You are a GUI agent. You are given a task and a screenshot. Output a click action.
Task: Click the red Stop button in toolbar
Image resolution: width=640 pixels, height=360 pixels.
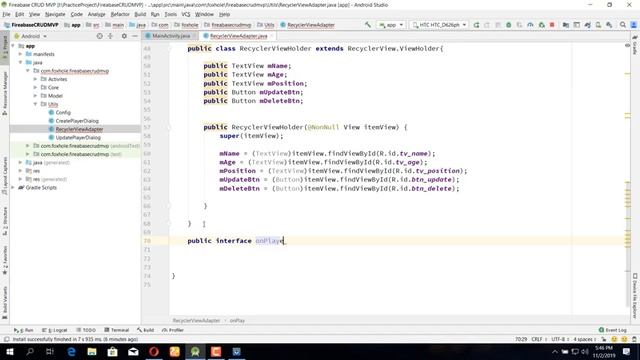click(x=552, y=25)
